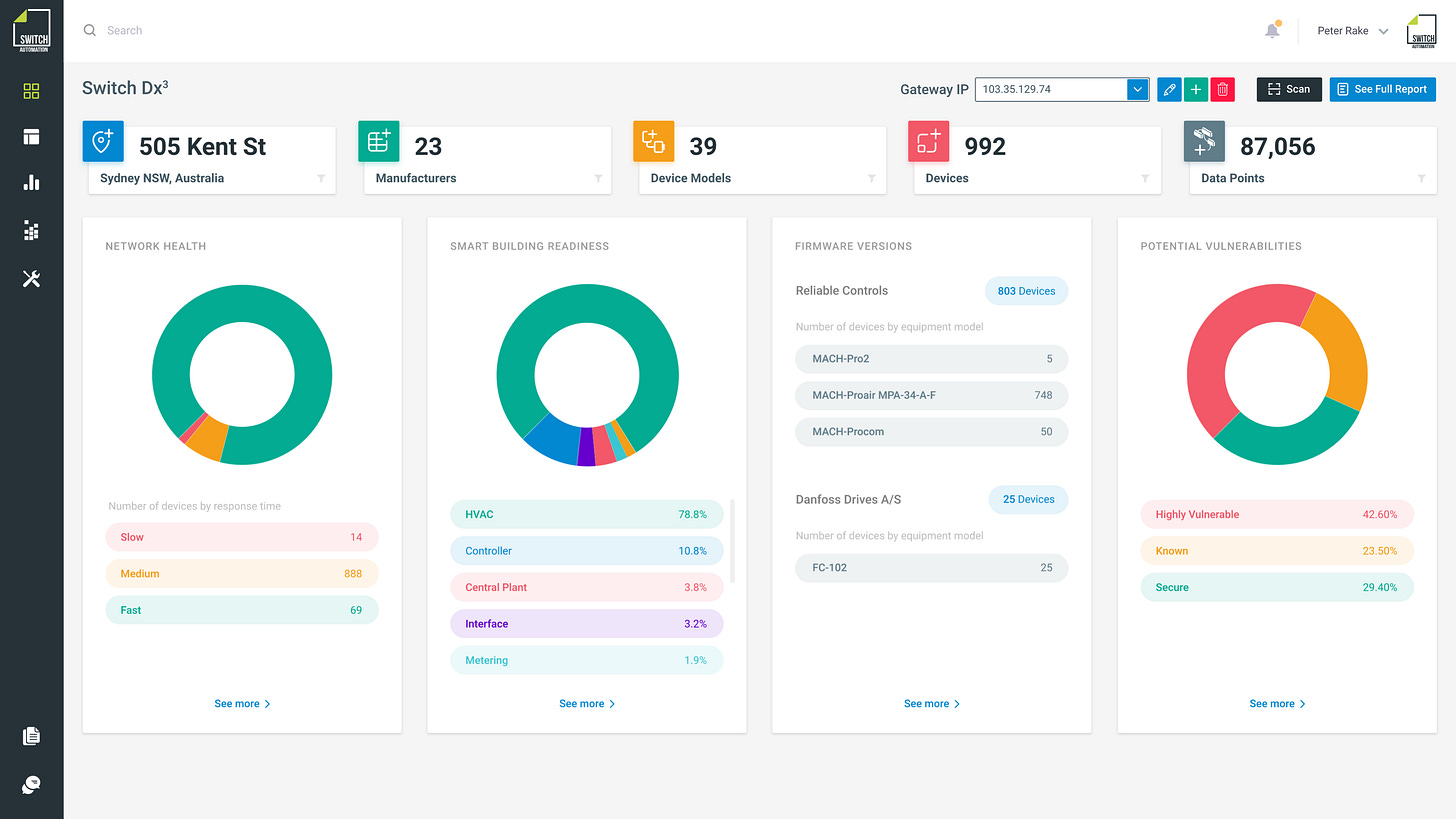Select the Known vulnerabilities row

pyautogui.click(x=1277, y=551)
